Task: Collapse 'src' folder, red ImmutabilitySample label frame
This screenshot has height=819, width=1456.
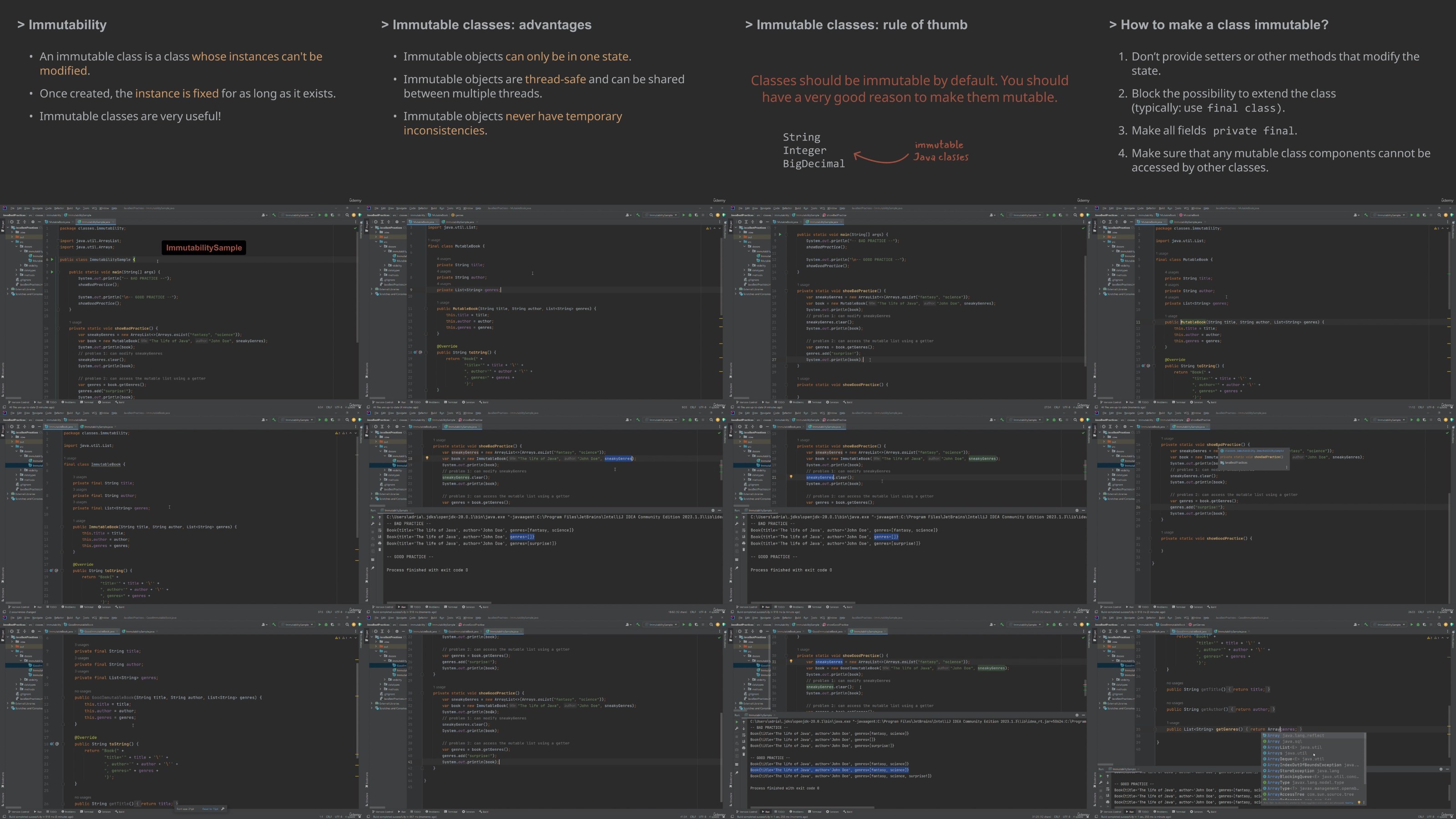Action: 12,242
